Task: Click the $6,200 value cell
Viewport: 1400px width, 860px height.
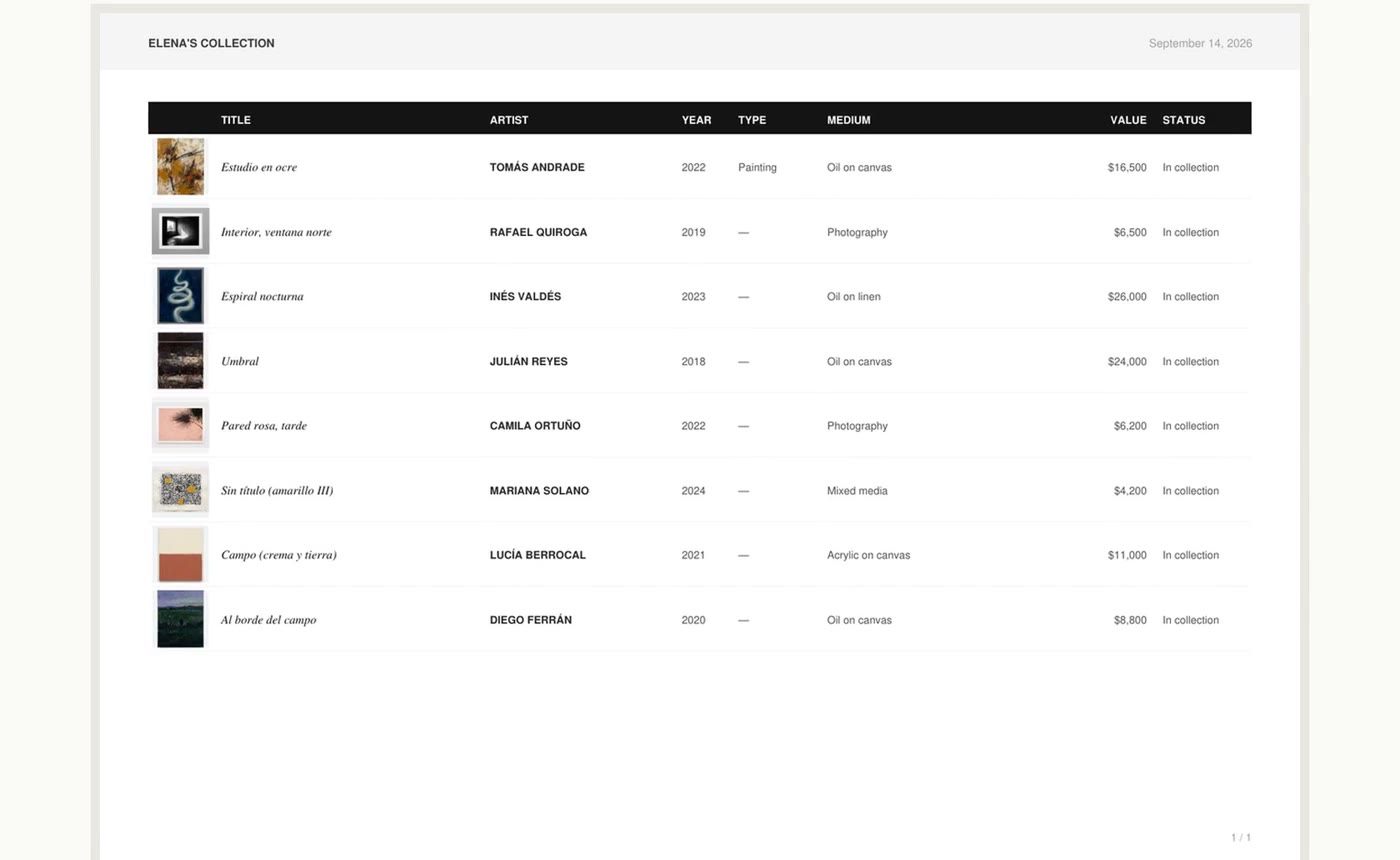Action: 1130,425
